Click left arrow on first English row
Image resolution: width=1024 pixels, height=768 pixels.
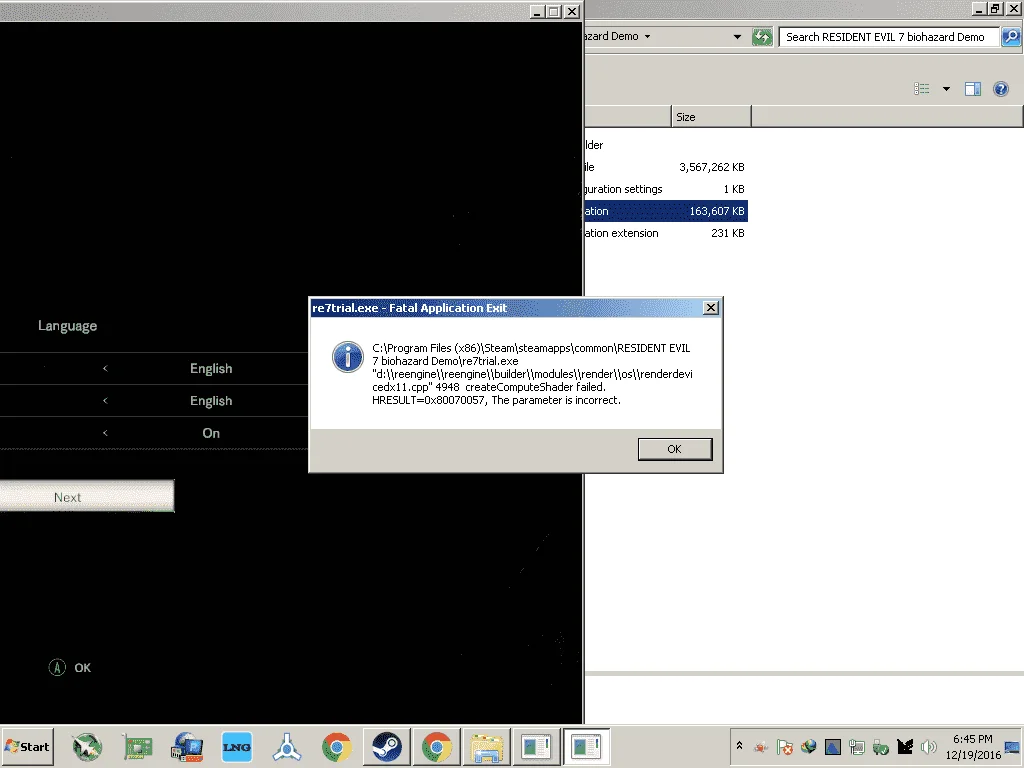tap(105, 368)
